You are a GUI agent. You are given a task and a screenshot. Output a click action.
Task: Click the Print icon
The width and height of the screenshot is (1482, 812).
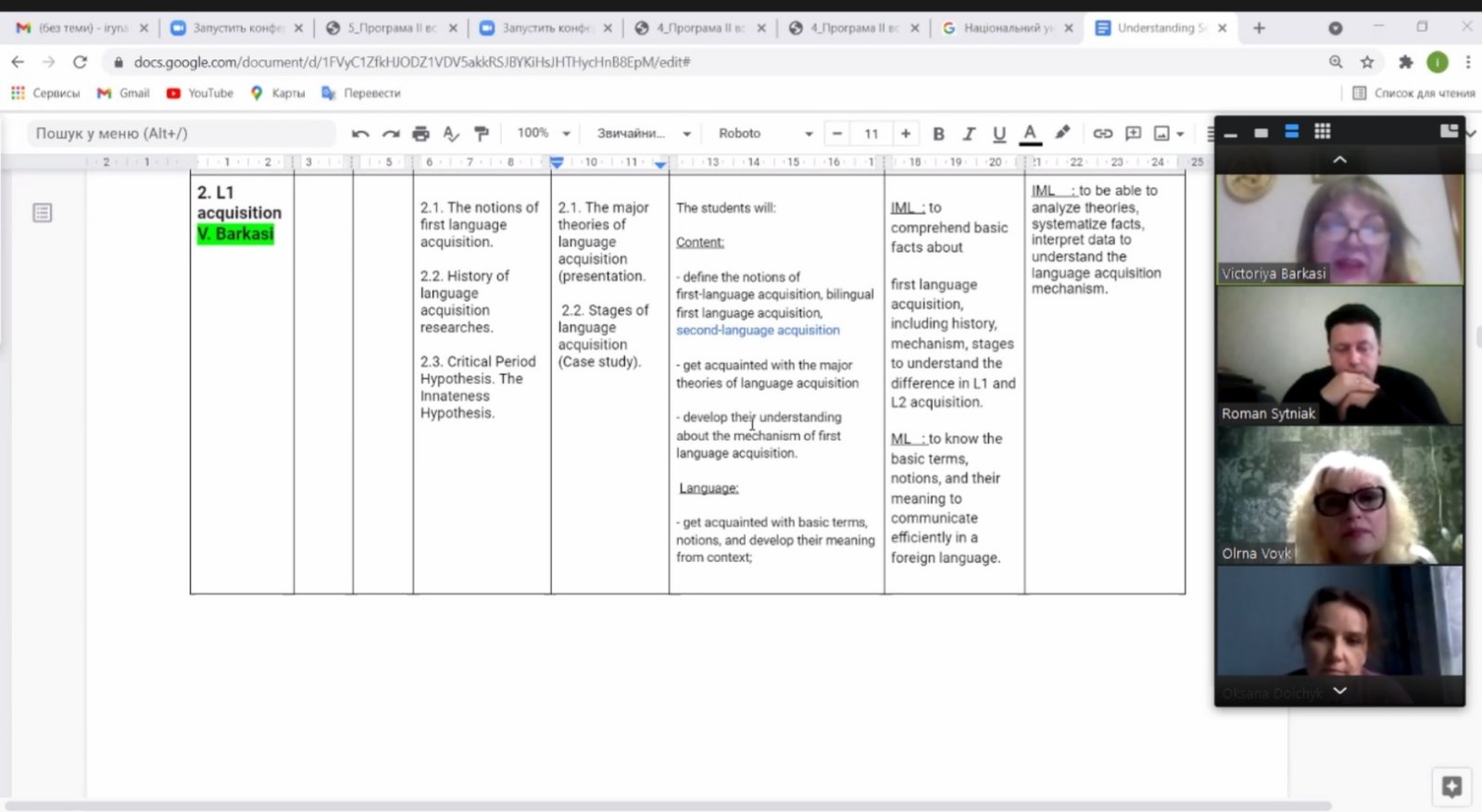coord(421,134)
